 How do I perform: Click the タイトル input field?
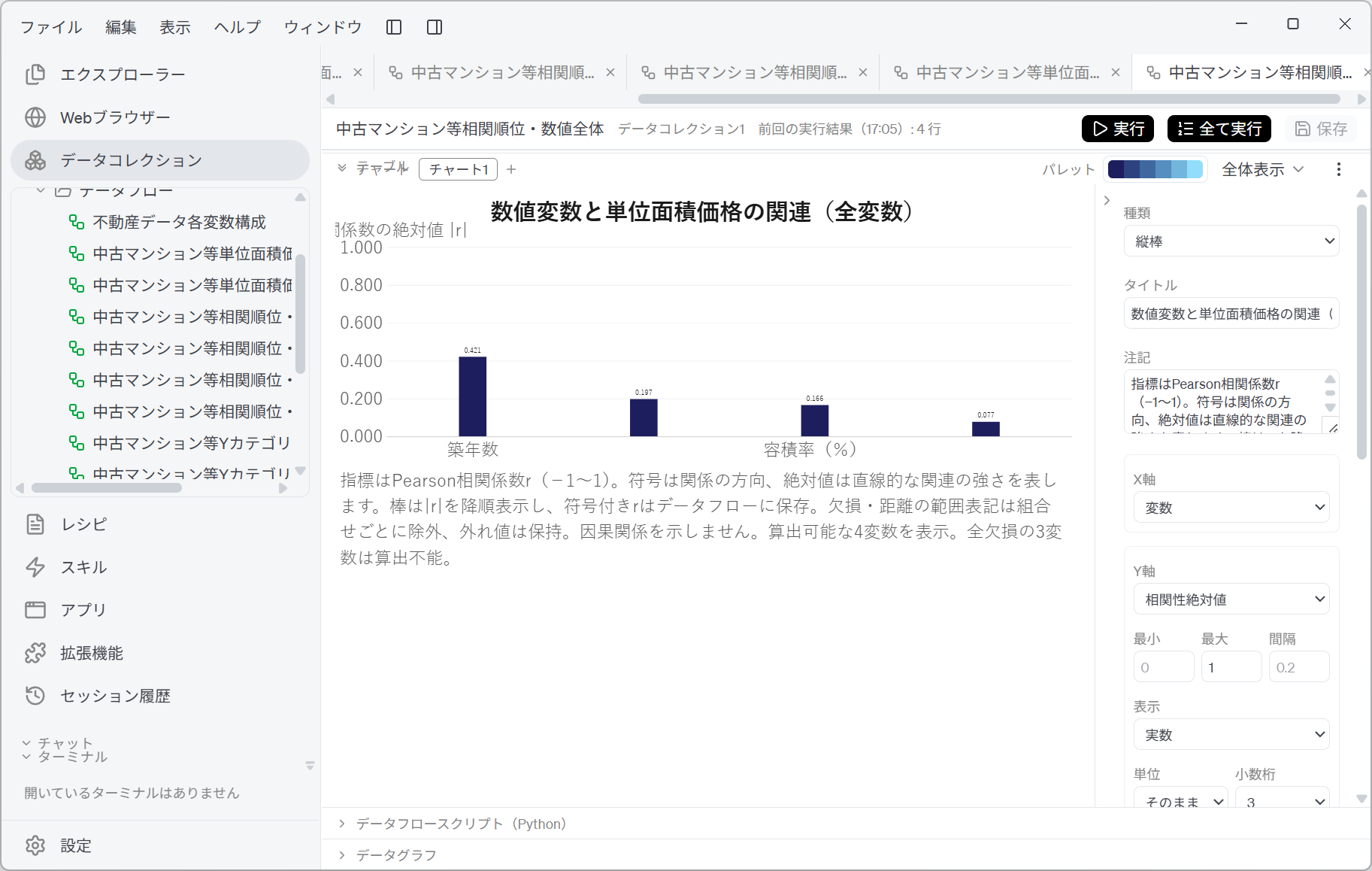coord(1231,314)
